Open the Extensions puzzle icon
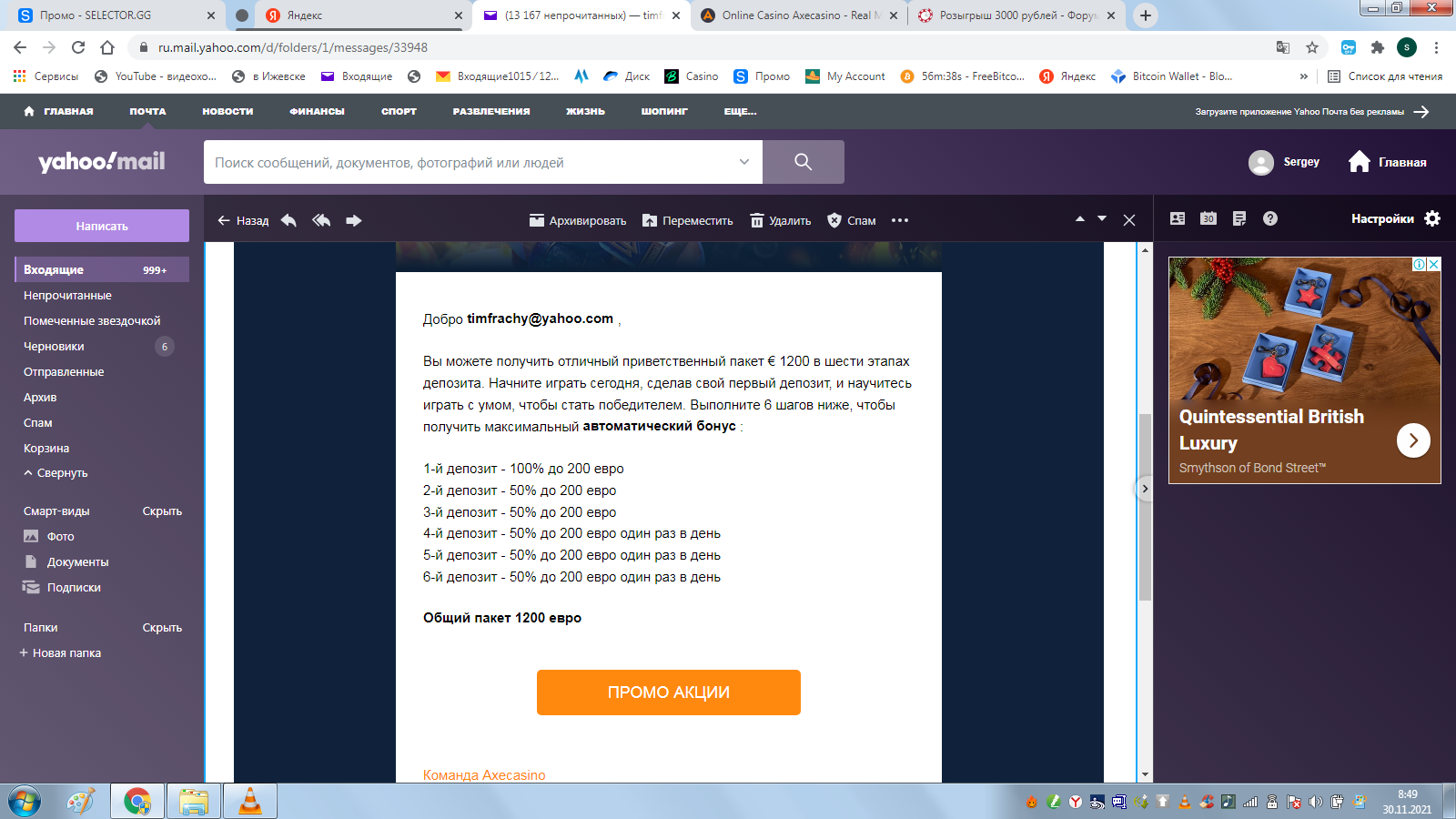This screenshot has height=819, width=1456. (1378, 47)
